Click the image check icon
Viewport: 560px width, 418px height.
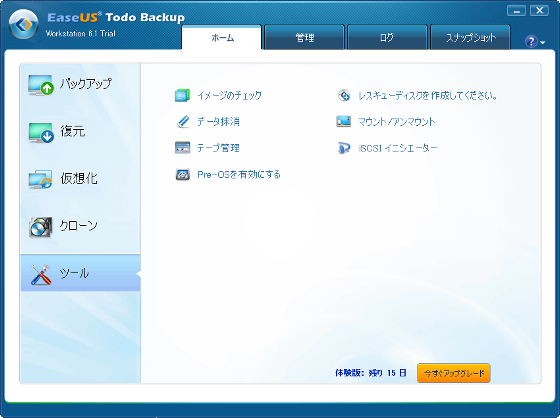pos(182,95)
